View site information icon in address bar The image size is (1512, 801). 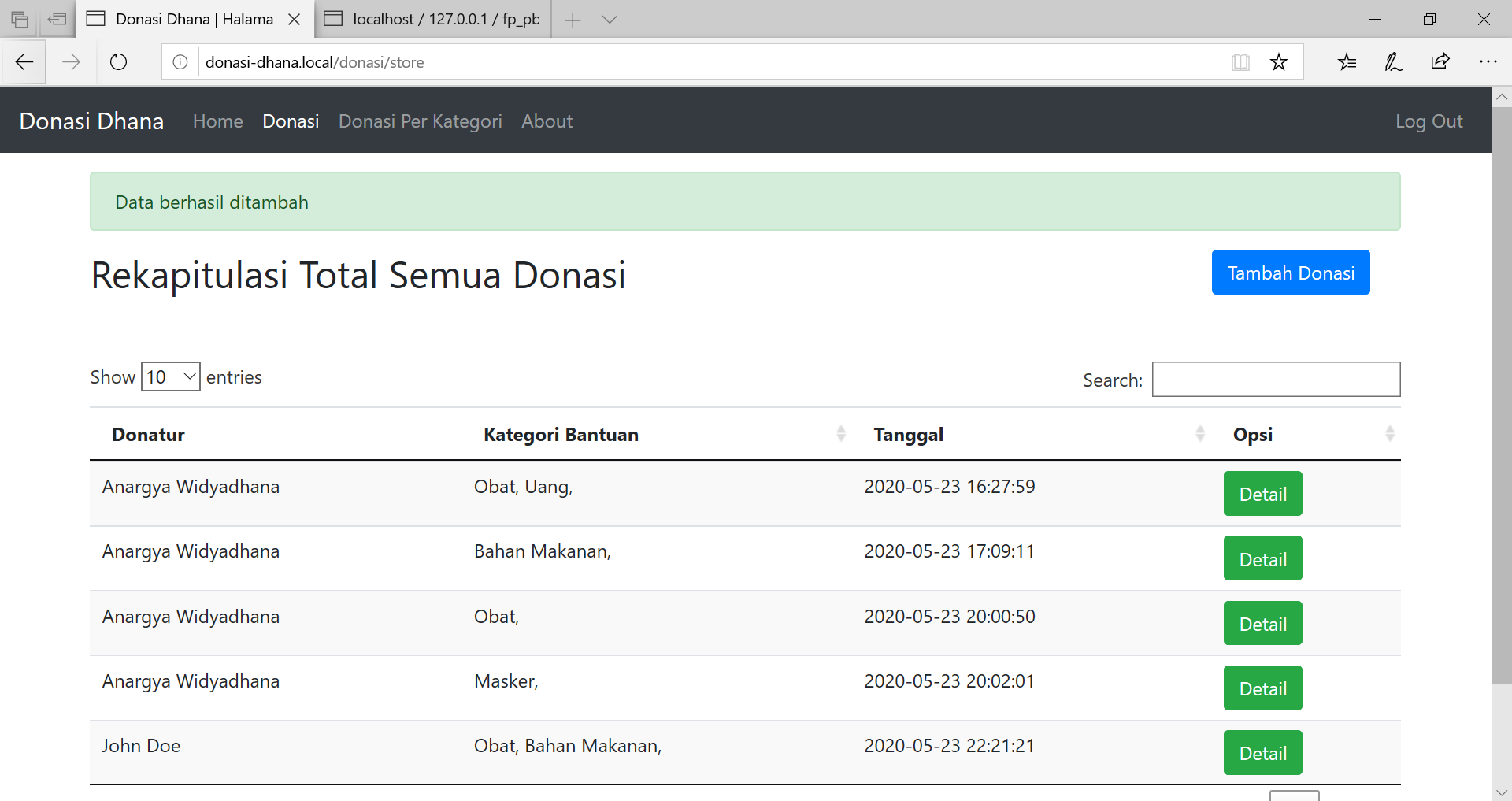click(180, 62)
